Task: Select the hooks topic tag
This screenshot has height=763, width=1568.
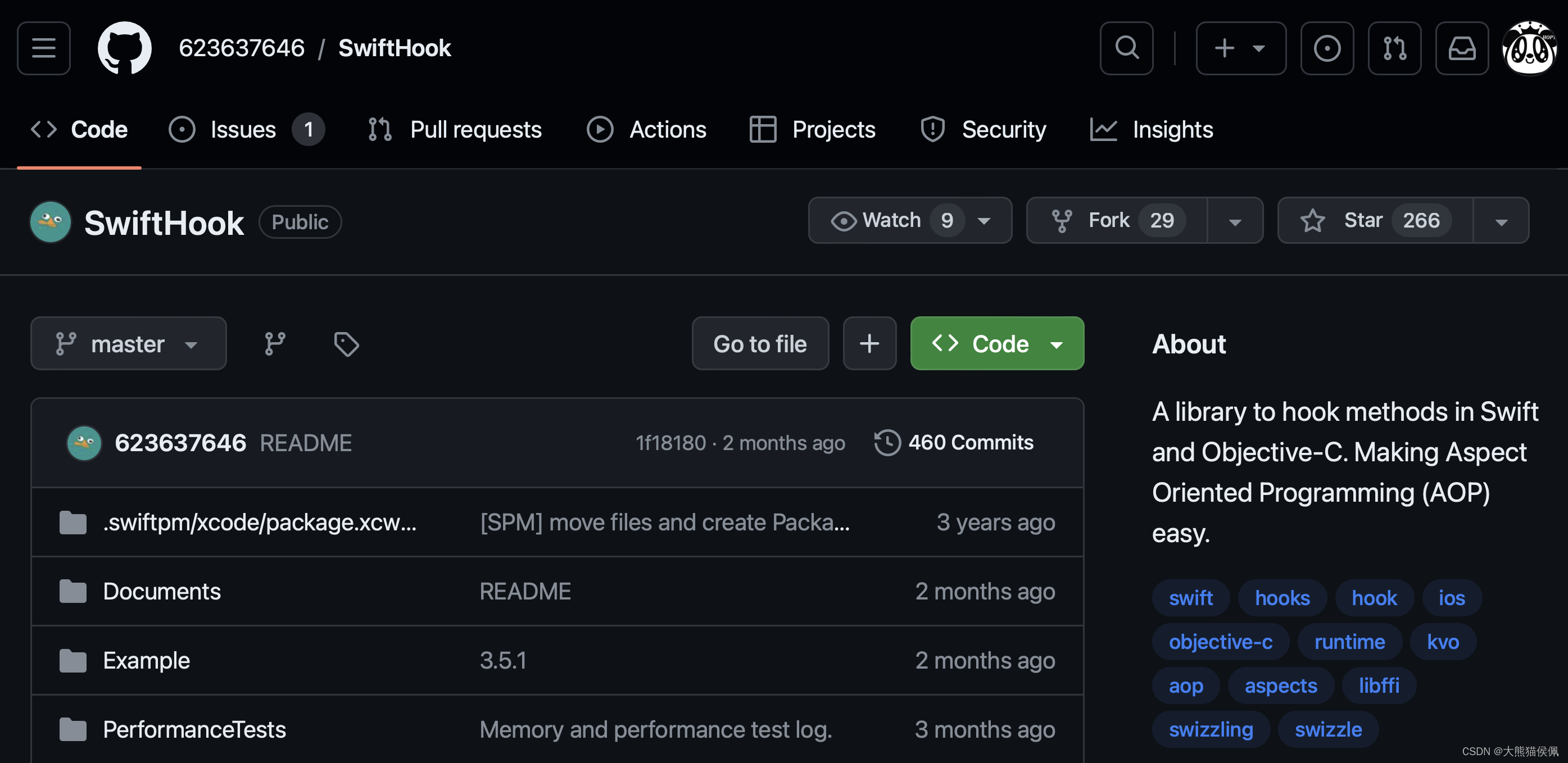Action: click(x=1283, y=598)
